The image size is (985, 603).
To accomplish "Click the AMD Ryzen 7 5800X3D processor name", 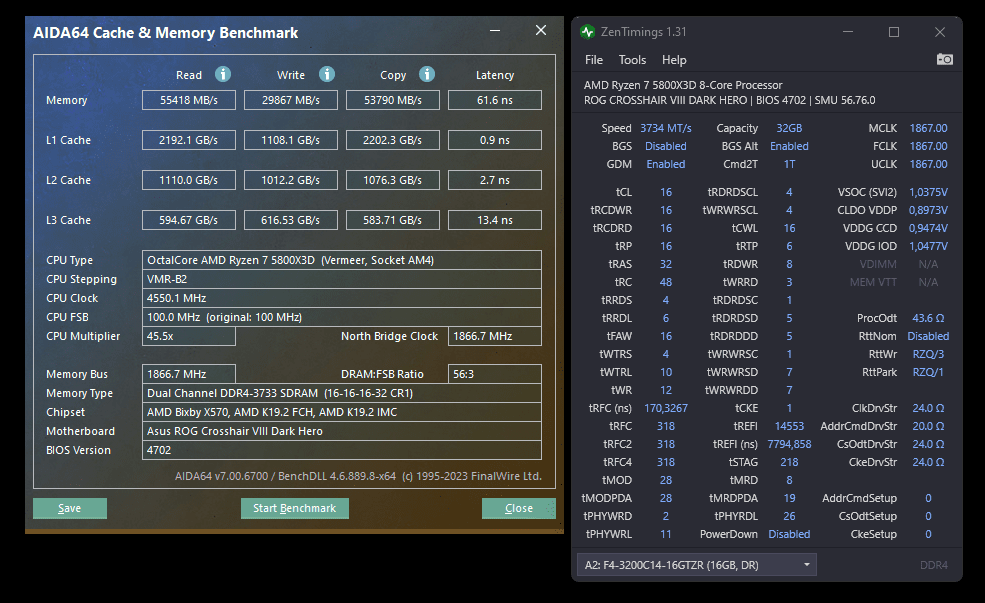I will [x=683, y=85].
